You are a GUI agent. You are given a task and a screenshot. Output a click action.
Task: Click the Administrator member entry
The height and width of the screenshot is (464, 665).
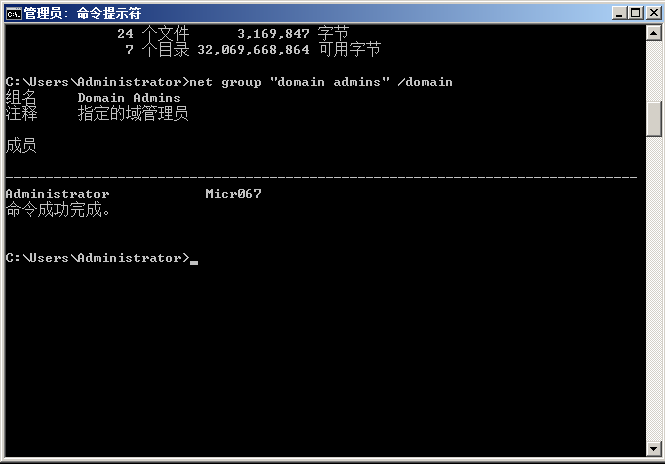(57, 194)
